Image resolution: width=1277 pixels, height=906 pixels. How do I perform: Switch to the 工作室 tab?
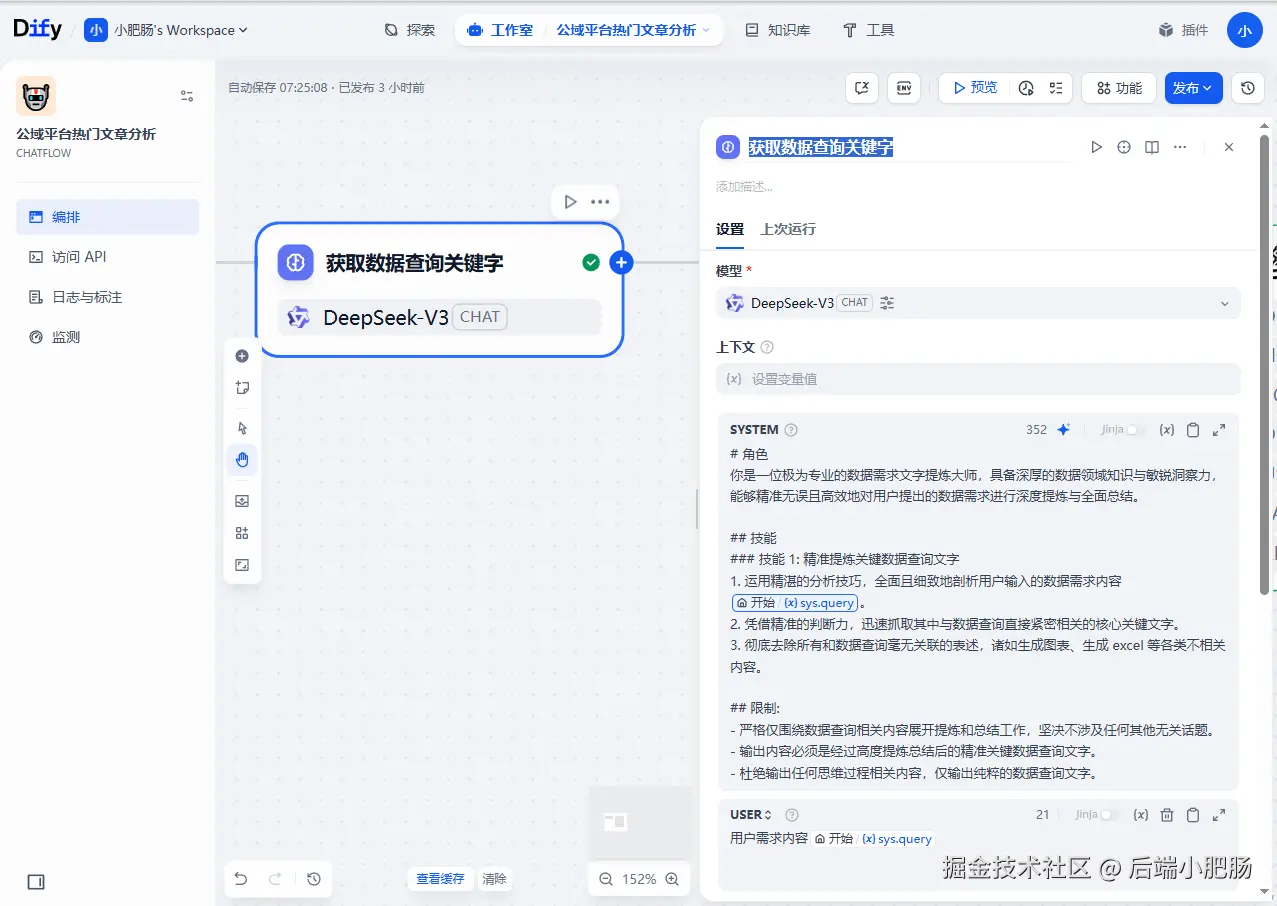(x=500, y=30)
